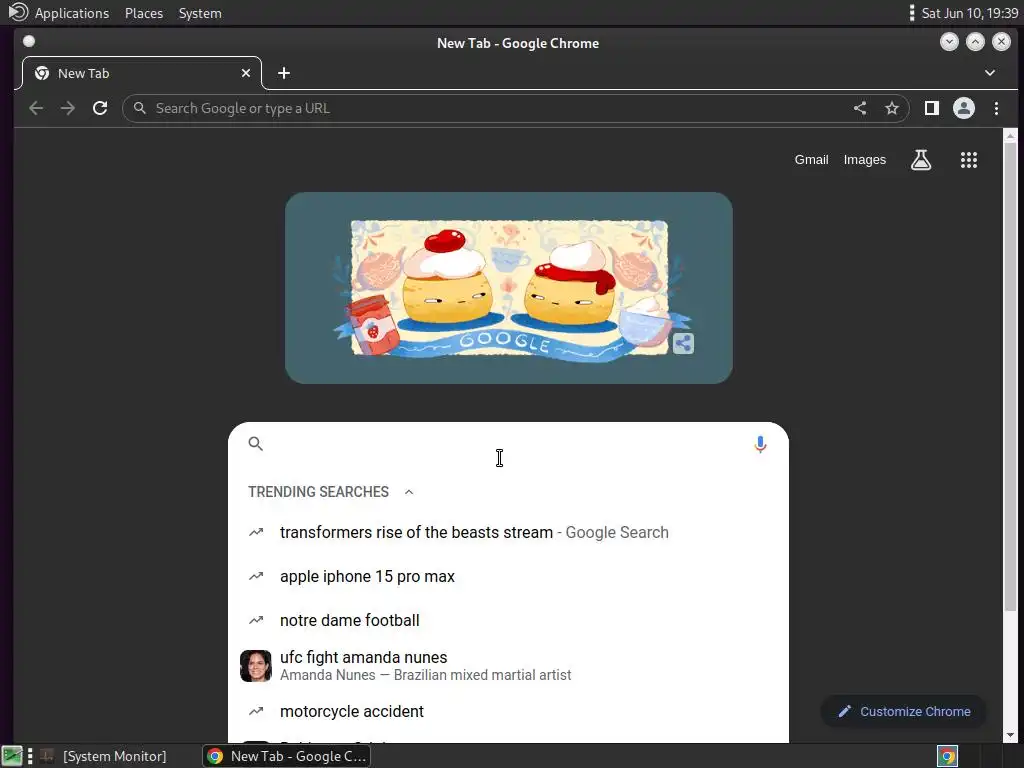Select 'notre dame football' trending search
Image resolution: width=1024 pixels, height=768 pixels.
[x=509, y=620]
